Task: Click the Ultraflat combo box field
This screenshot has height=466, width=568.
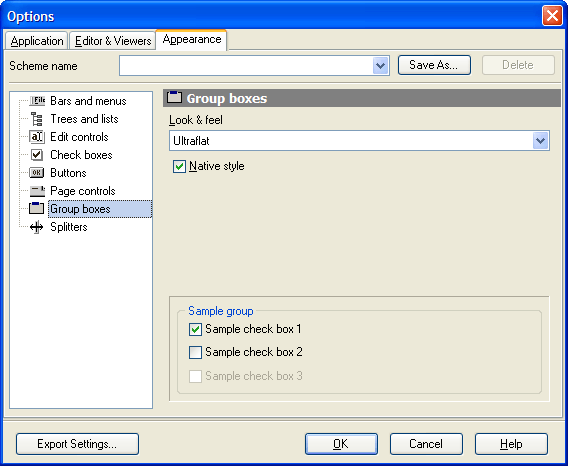Action: click(x=359, y=141)
